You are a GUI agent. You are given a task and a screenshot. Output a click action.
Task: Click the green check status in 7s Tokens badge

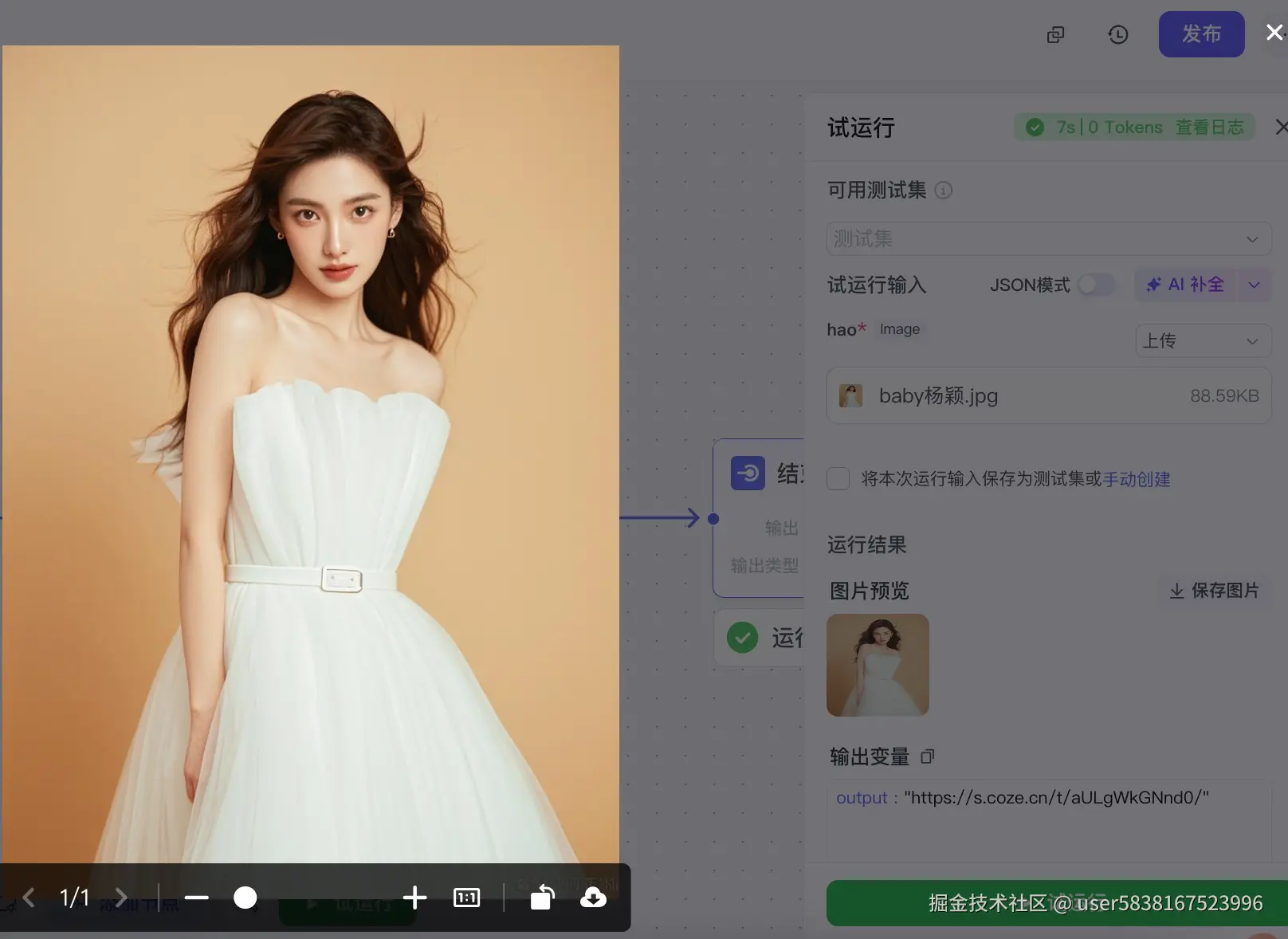point(1035,128)
